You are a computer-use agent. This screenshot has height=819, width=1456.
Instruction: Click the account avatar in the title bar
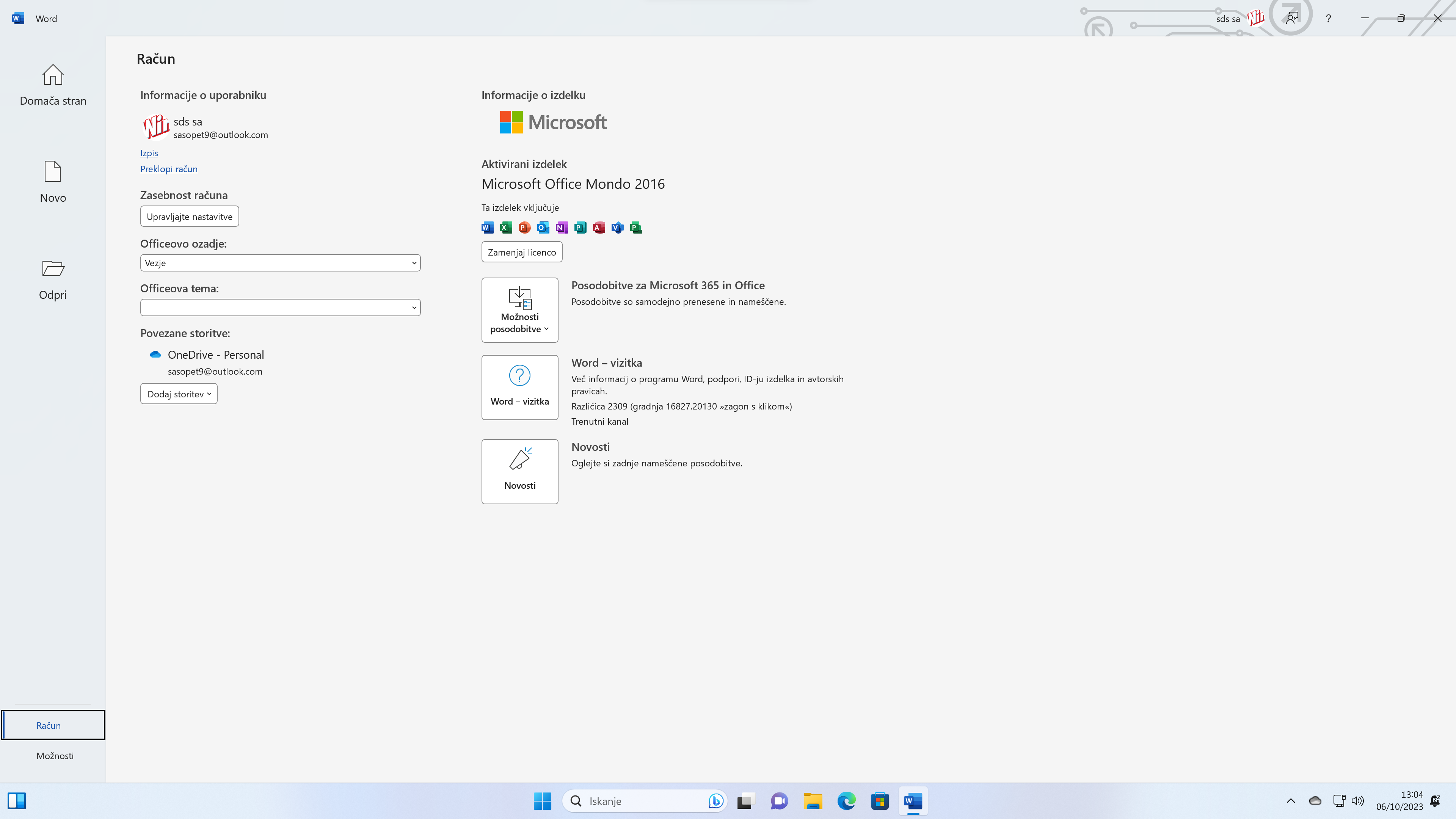point(1256,18)
